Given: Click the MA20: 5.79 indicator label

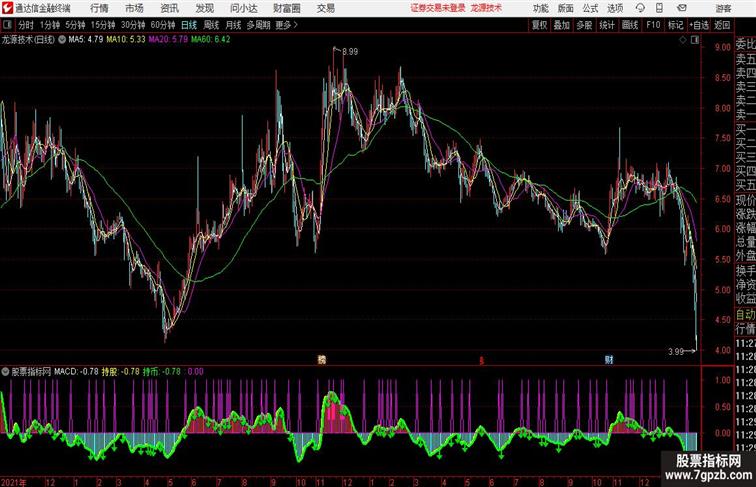Looking at the screenshot, I should click(168, 39).
